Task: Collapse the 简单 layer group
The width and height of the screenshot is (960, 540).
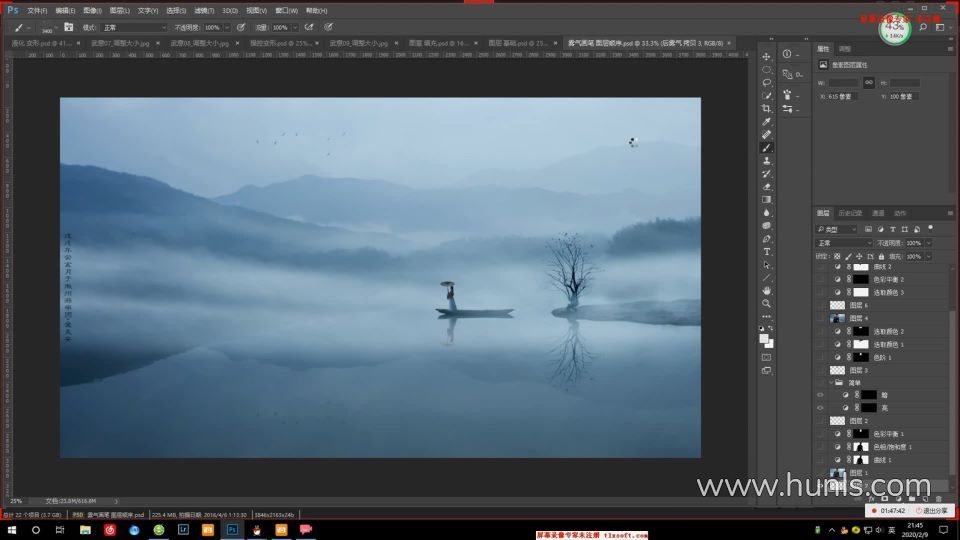Action: tap(831, 383)
